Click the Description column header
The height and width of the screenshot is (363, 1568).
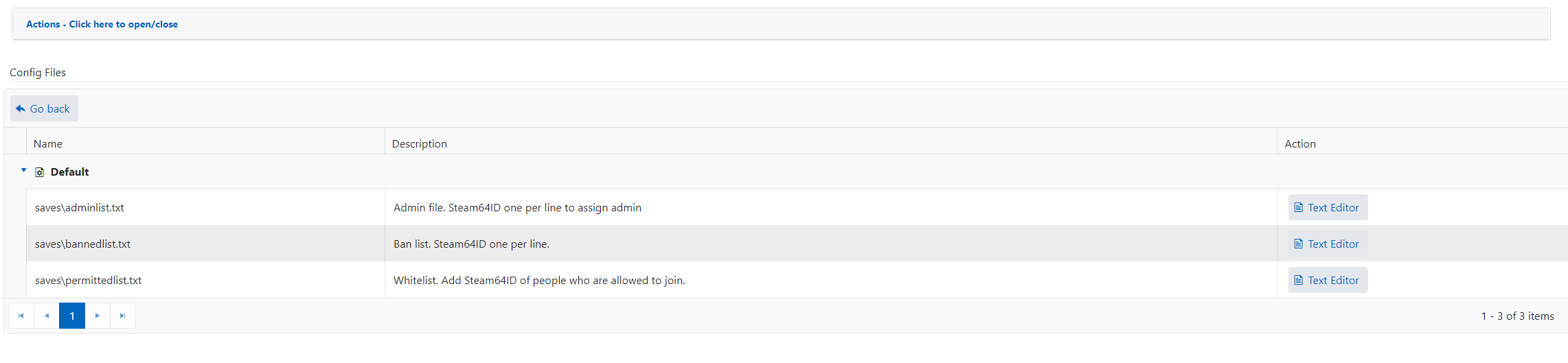(419, 143)
